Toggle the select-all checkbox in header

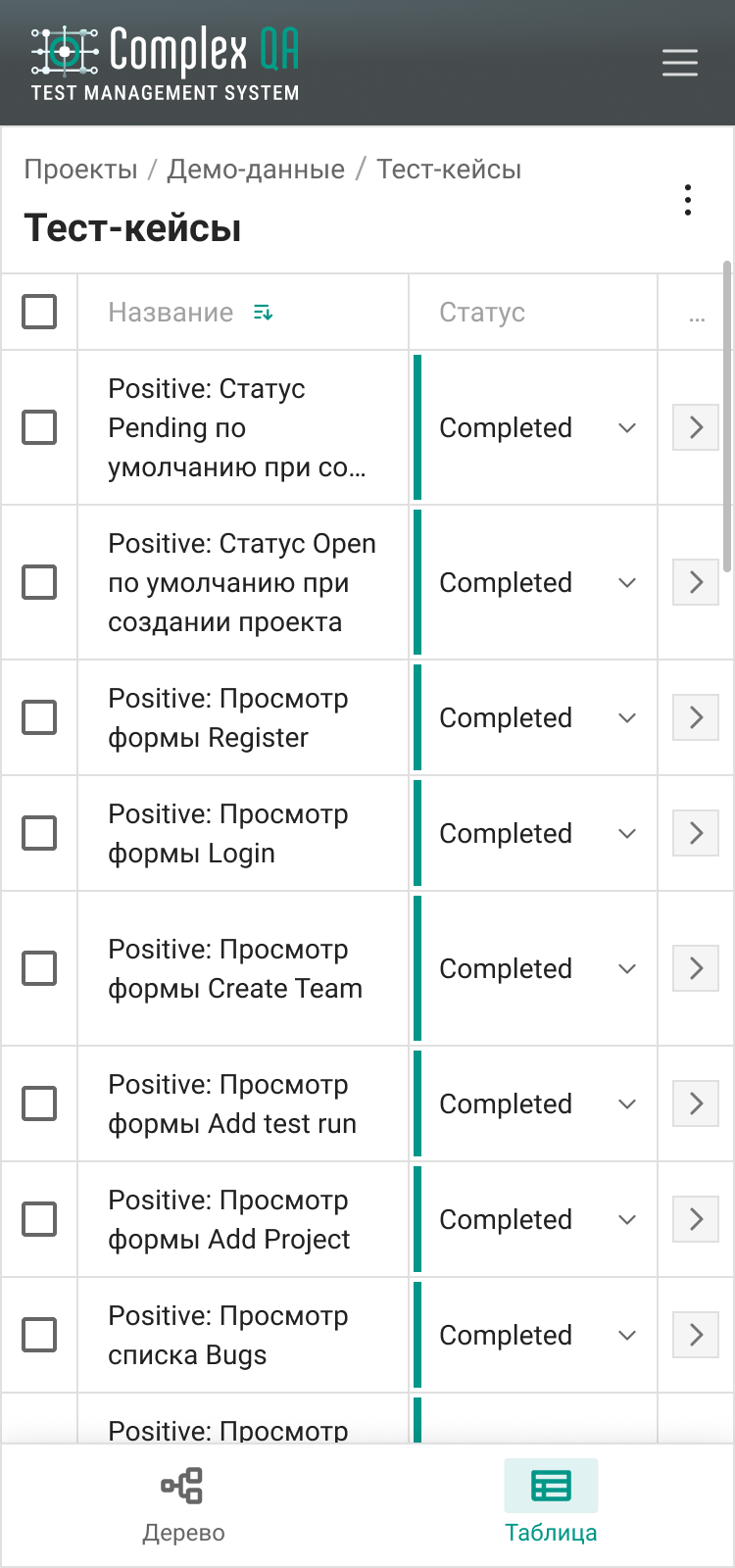coord(39,312)
